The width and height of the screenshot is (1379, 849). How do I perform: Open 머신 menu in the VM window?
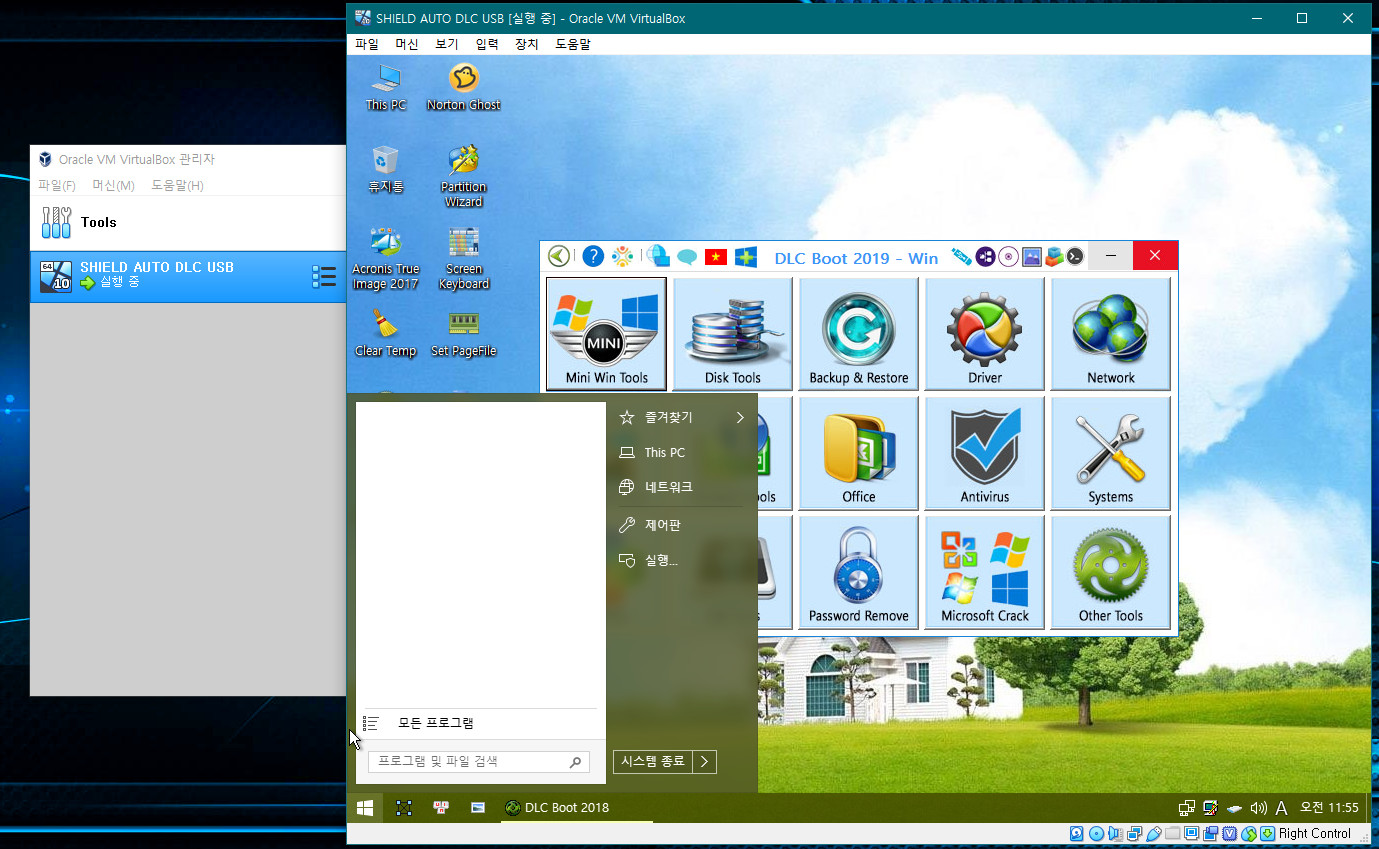tap(407, 44)
